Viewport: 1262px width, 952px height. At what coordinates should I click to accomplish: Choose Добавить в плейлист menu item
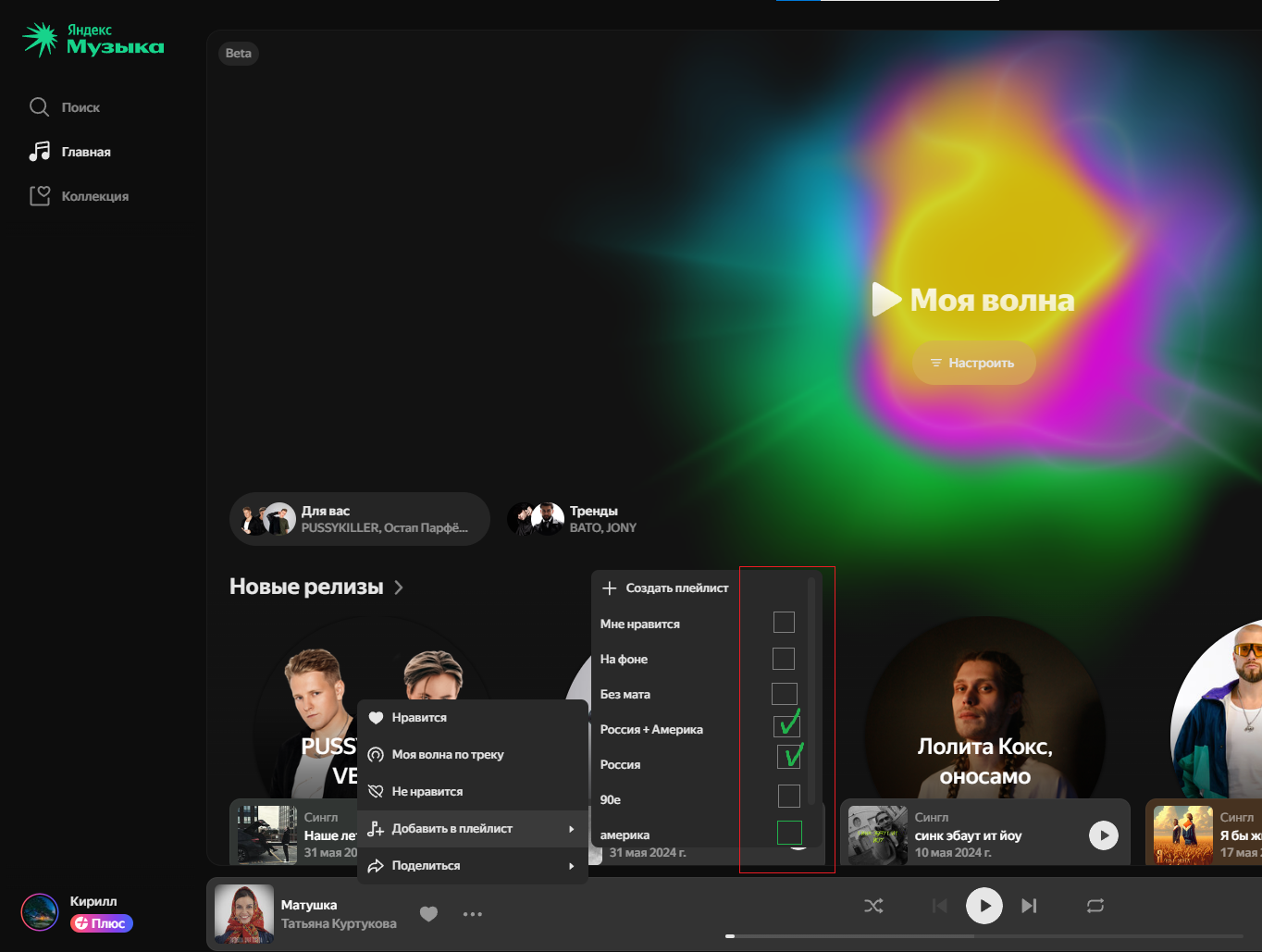pos(473,829)
